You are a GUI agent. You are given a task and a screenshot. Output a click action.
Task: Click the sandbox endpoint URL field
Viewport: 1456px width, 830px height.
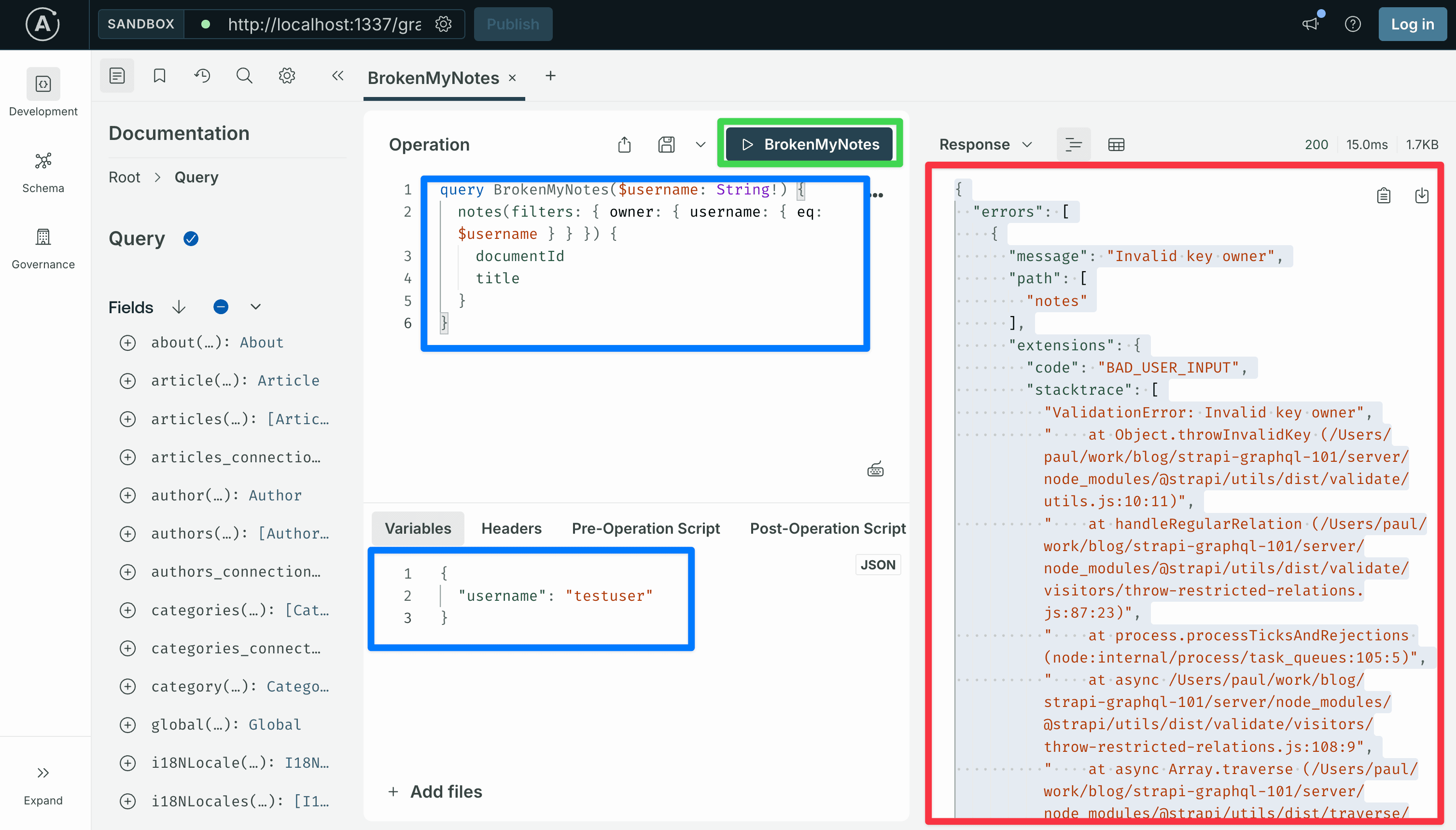click(324, 24)
